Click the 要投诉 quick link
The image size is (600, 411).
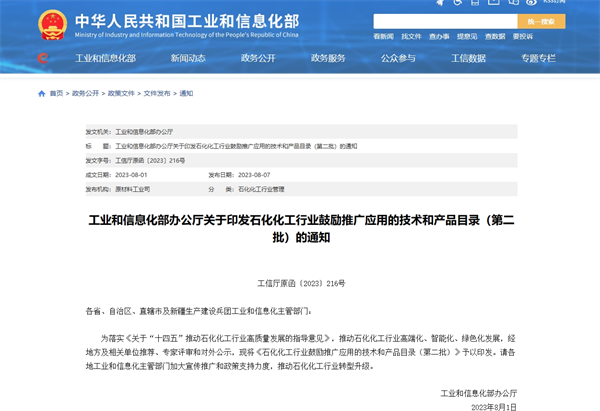click(x=523, y=36)
